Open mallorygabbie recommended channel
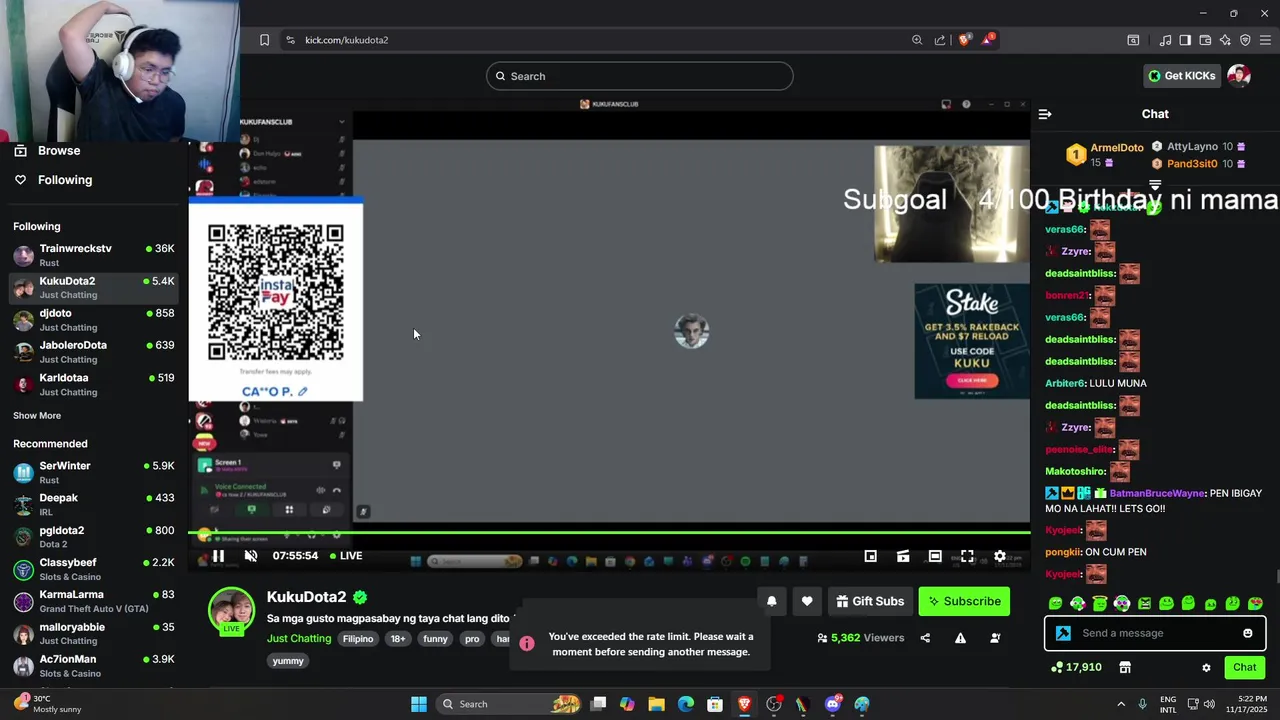 [94, 633]
